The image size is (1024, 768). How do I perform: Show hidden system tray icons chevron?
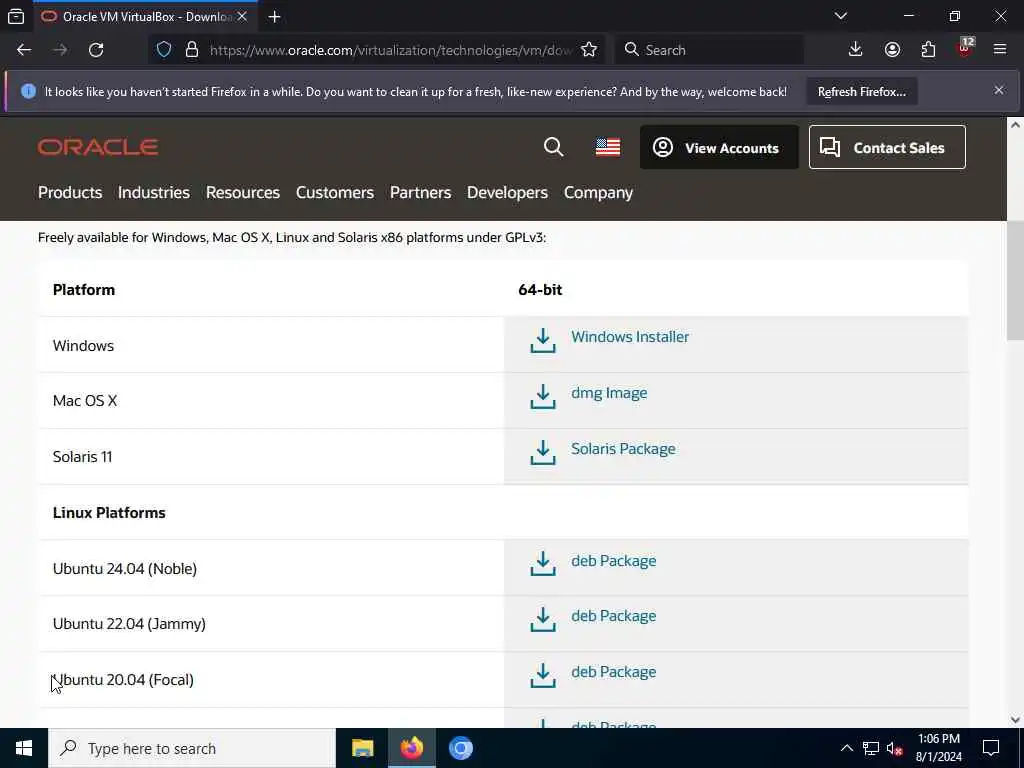click(x=846, y=748)
